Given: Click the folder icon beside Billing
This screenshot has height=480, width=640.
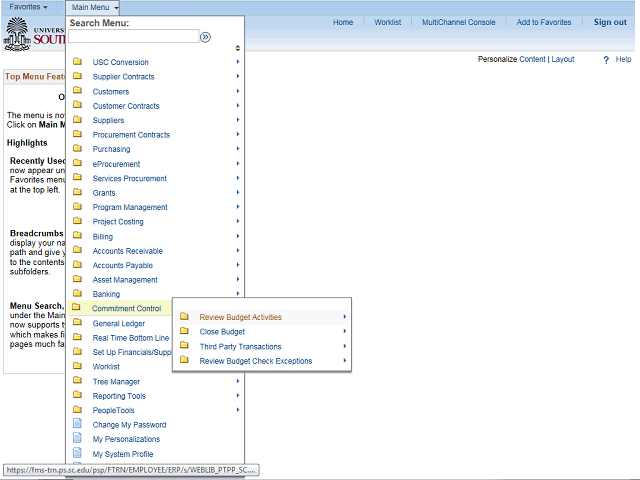Looking at the screenshot, I should [77, 236].
